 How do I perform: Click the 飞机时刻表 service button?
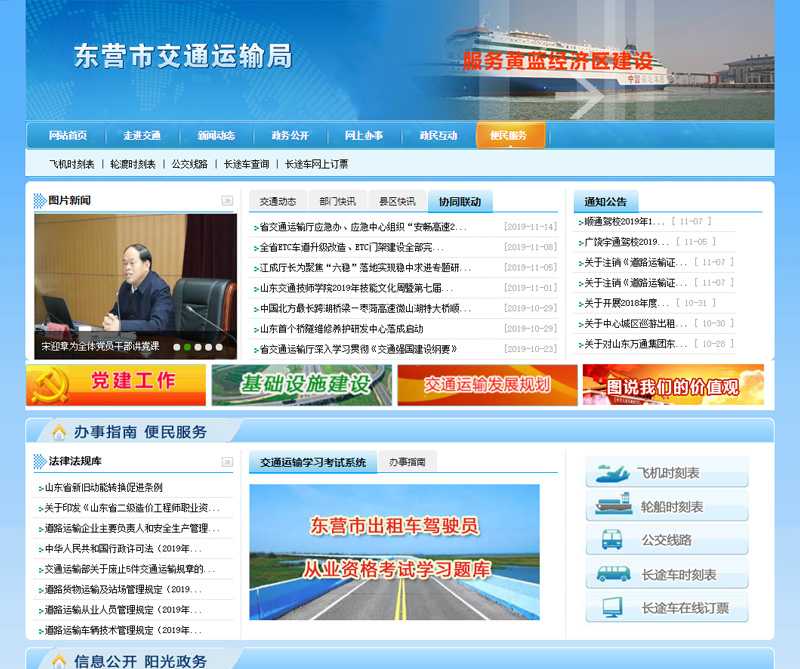(x=667, y=473)
